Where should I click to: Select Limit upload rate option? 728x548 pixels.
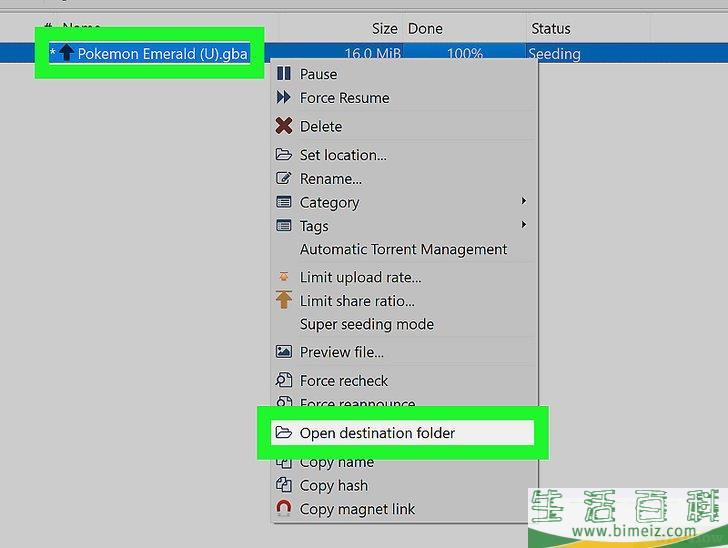(x=360, y=277)
